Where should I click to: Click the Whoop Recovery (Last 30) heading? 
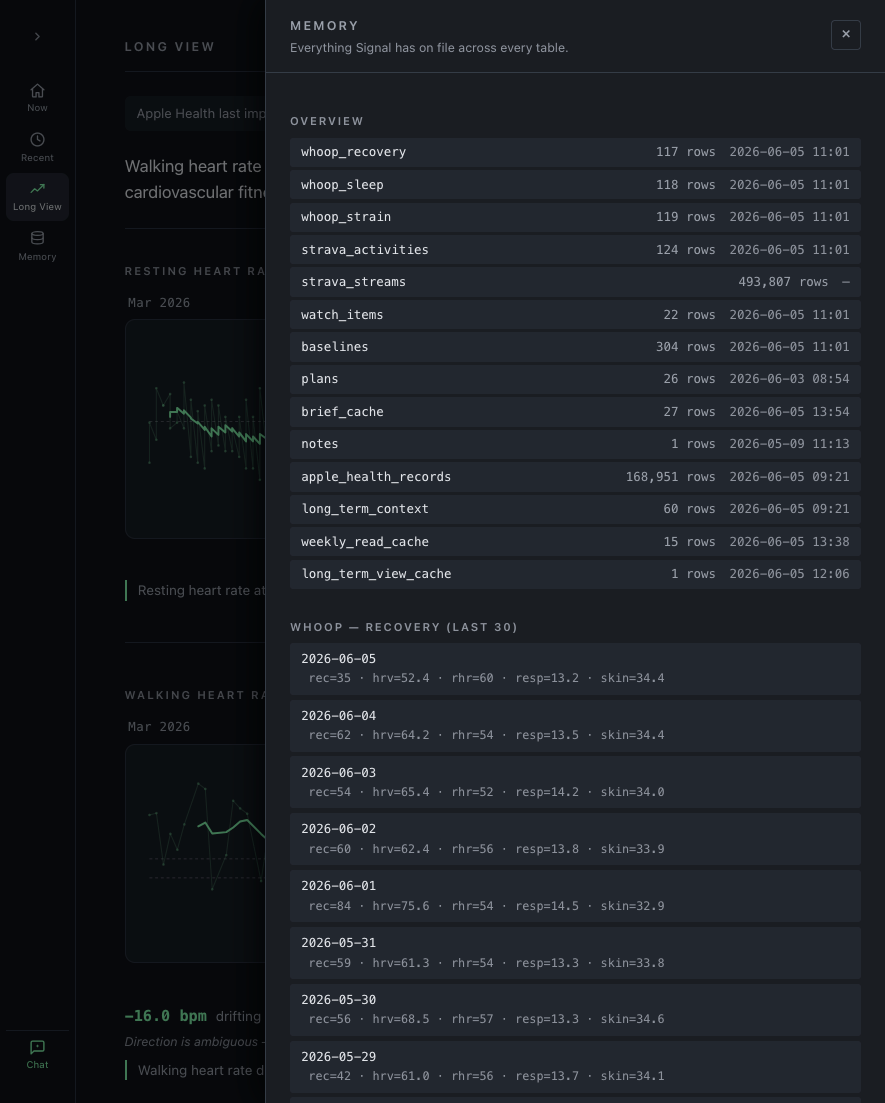(x=404, y=627)
